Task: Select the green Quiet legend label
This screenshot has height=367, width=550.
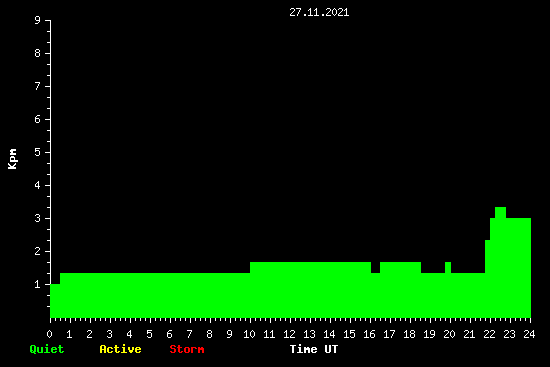Action: (x=47, y=349)
